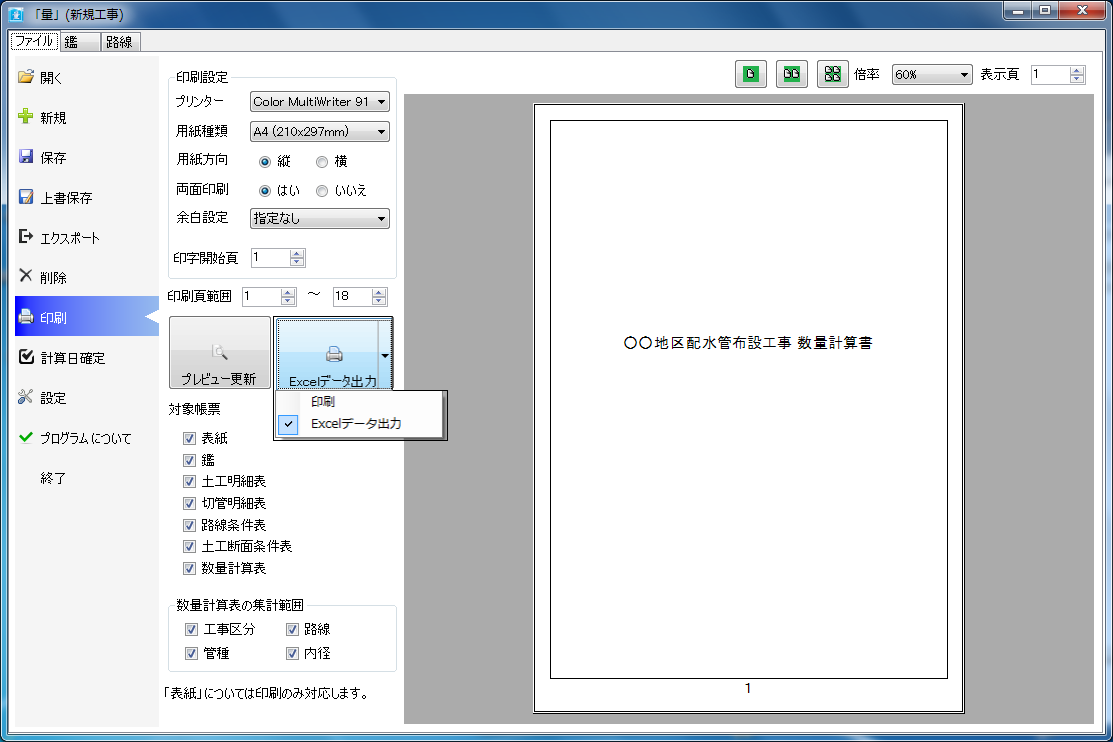Show two-page preview layout

click(x=791, y=74)
